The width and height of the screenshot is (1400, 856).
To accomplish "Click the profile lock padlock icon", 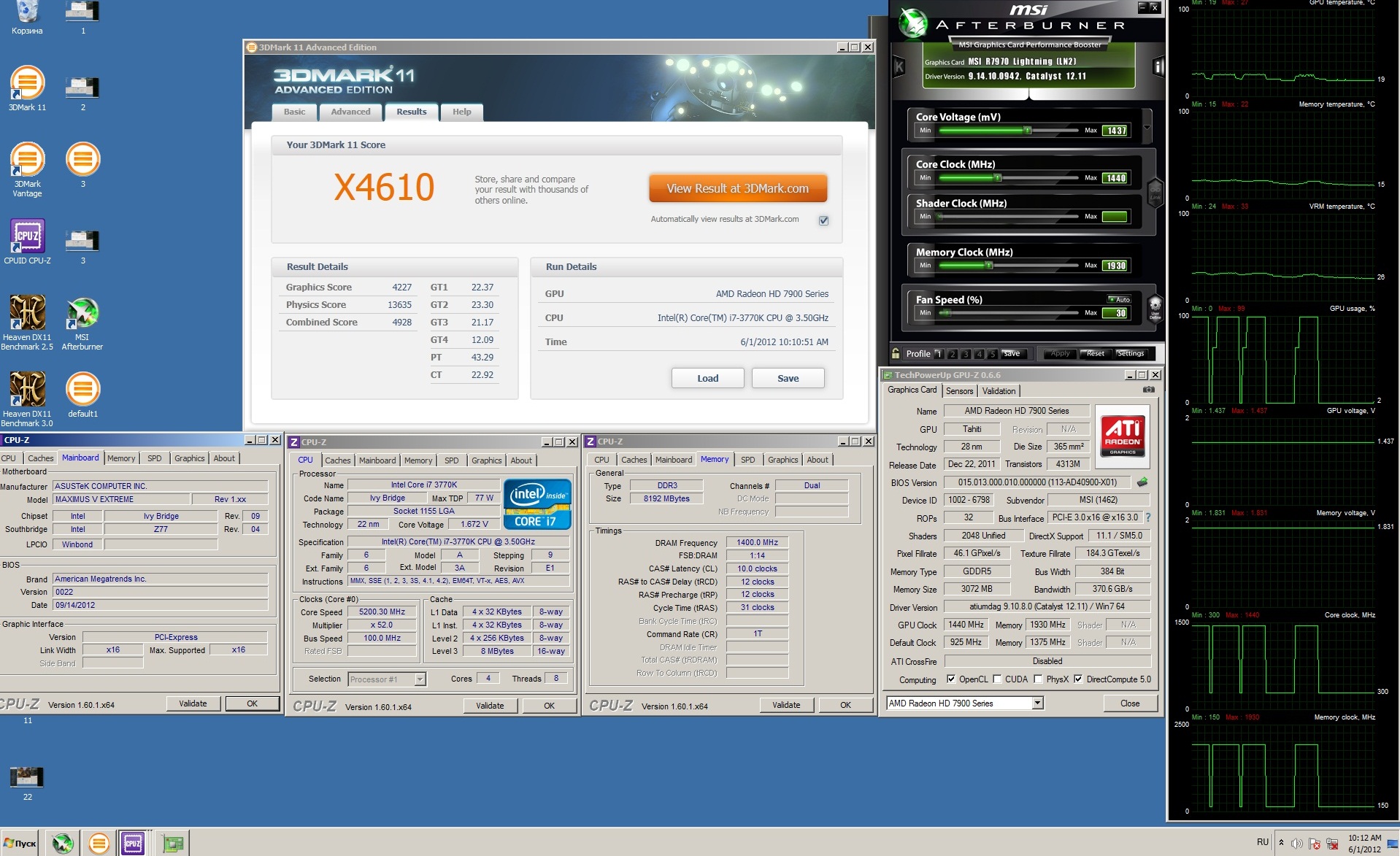I will pyautogui.click(x=896, y=354).
